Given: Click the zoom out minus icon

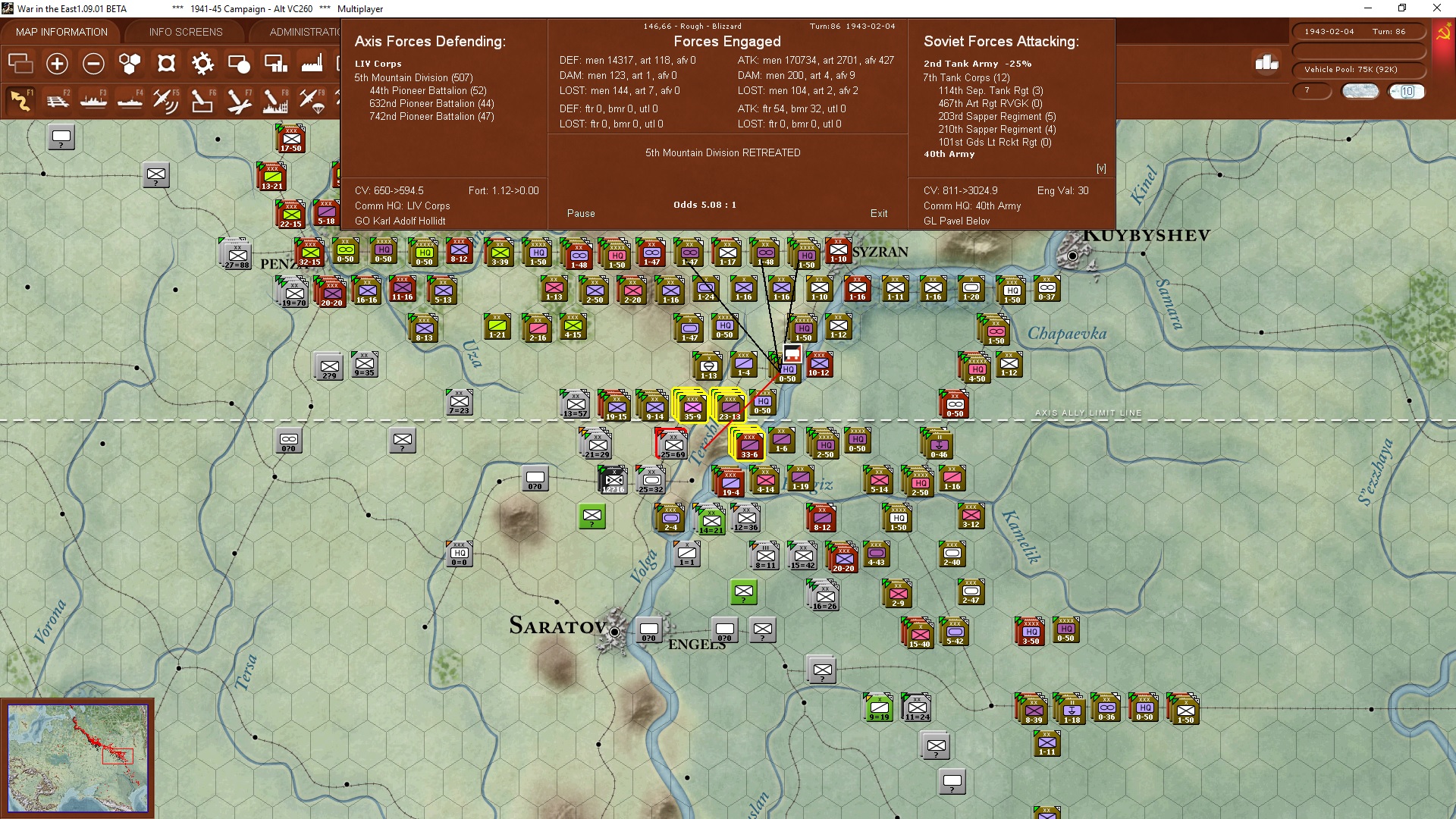Looking at the screenshot, I should (x=93, y=64).
